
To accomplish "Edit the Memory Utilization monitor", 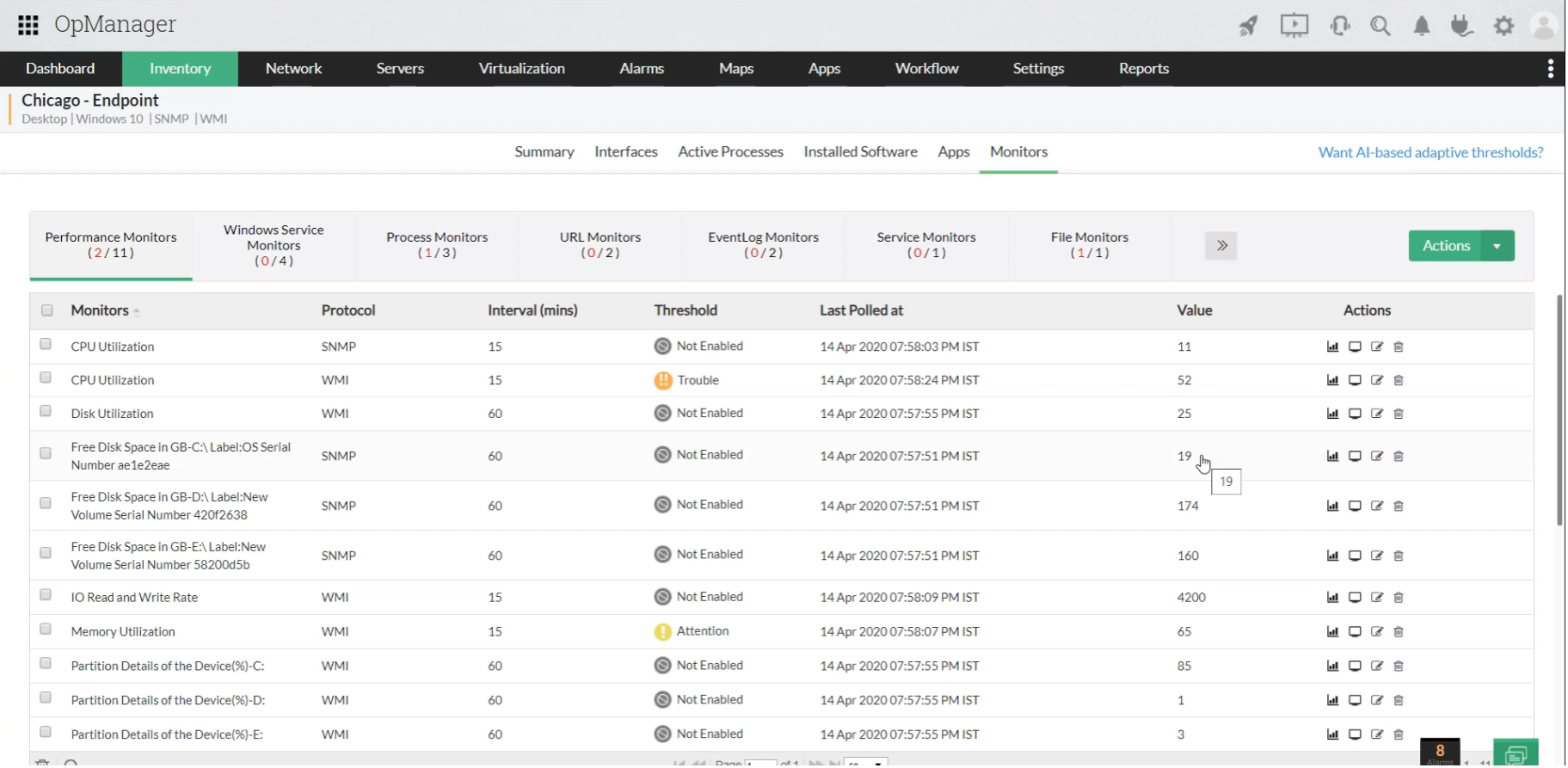I will pyautogui.click(x=1377, y=632).
